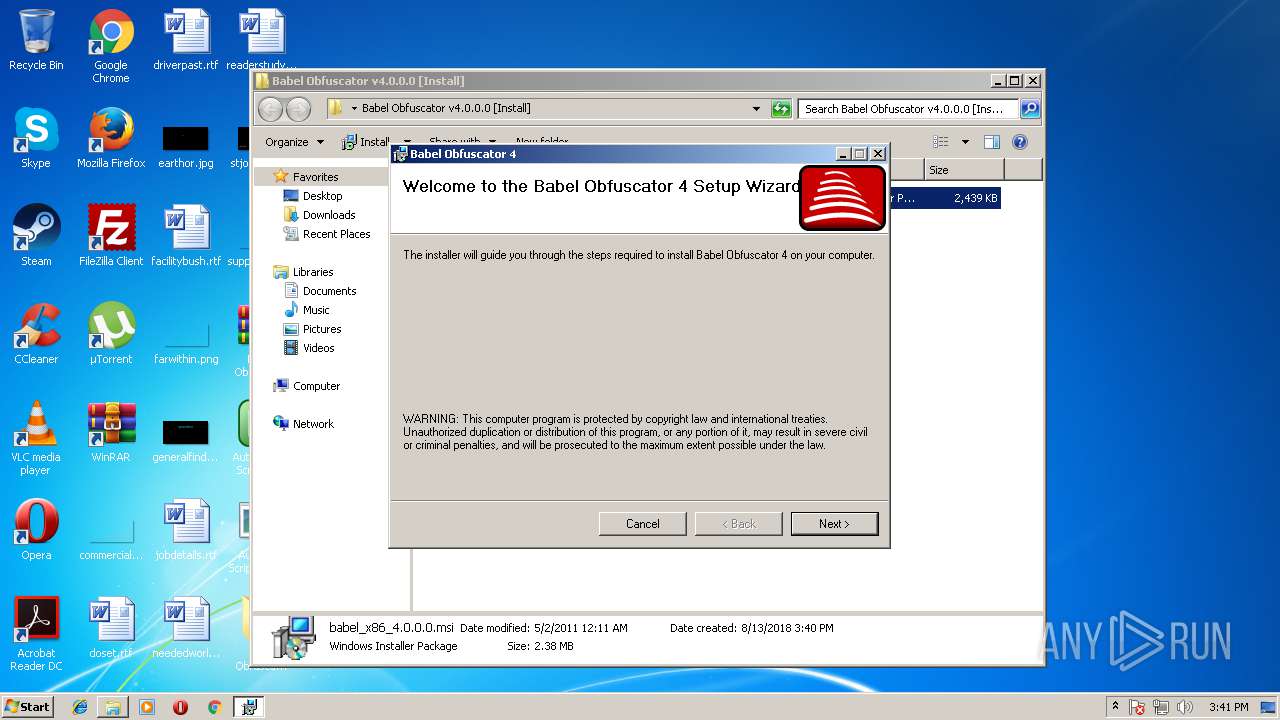This screenshot has width=1280, height=720.
Task: Click the Install button in Explorer toolbar
Action: pos(366,142)
